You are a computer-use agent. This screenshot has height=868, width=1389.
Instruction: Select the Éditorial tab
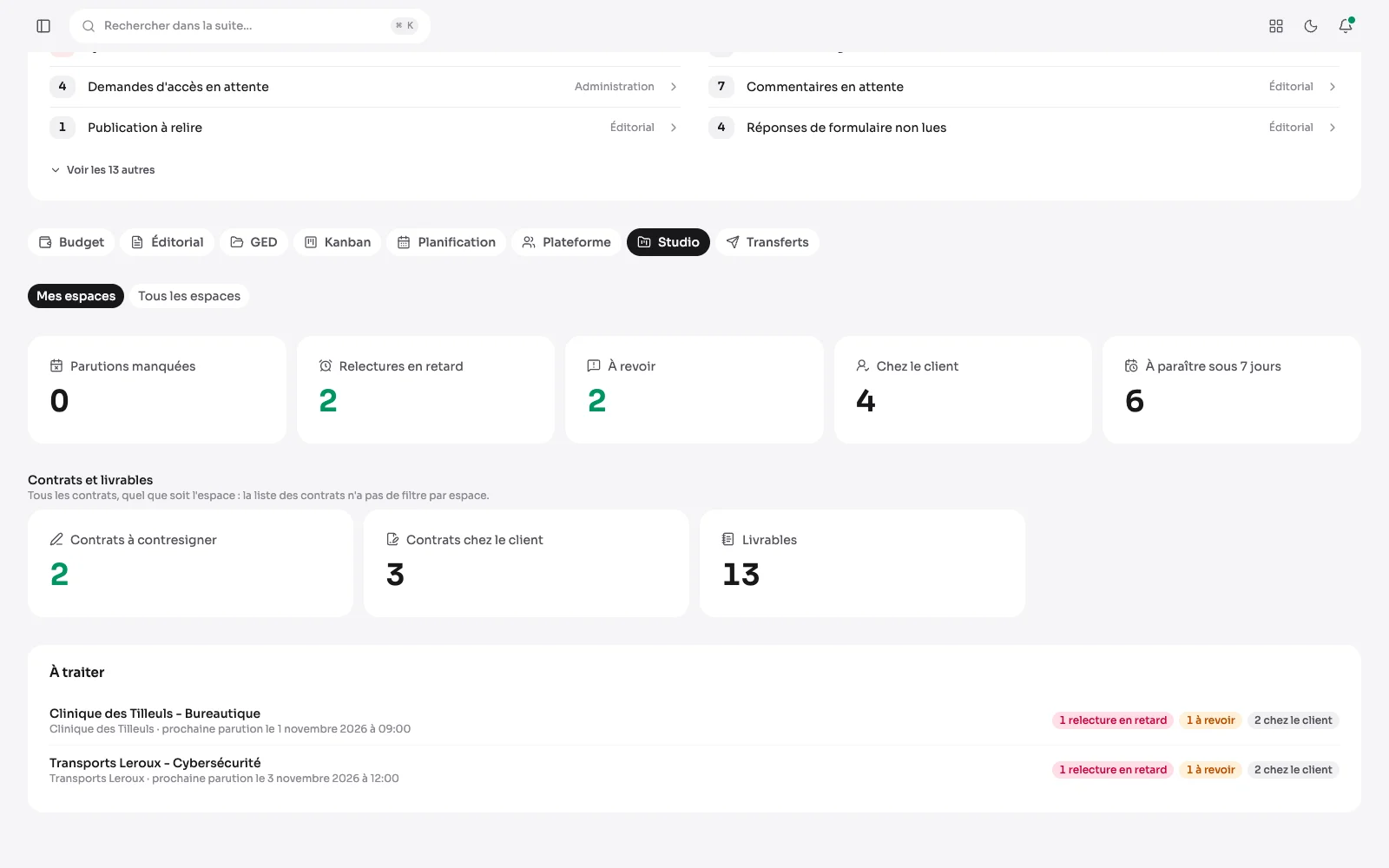(x=167, y=242)
